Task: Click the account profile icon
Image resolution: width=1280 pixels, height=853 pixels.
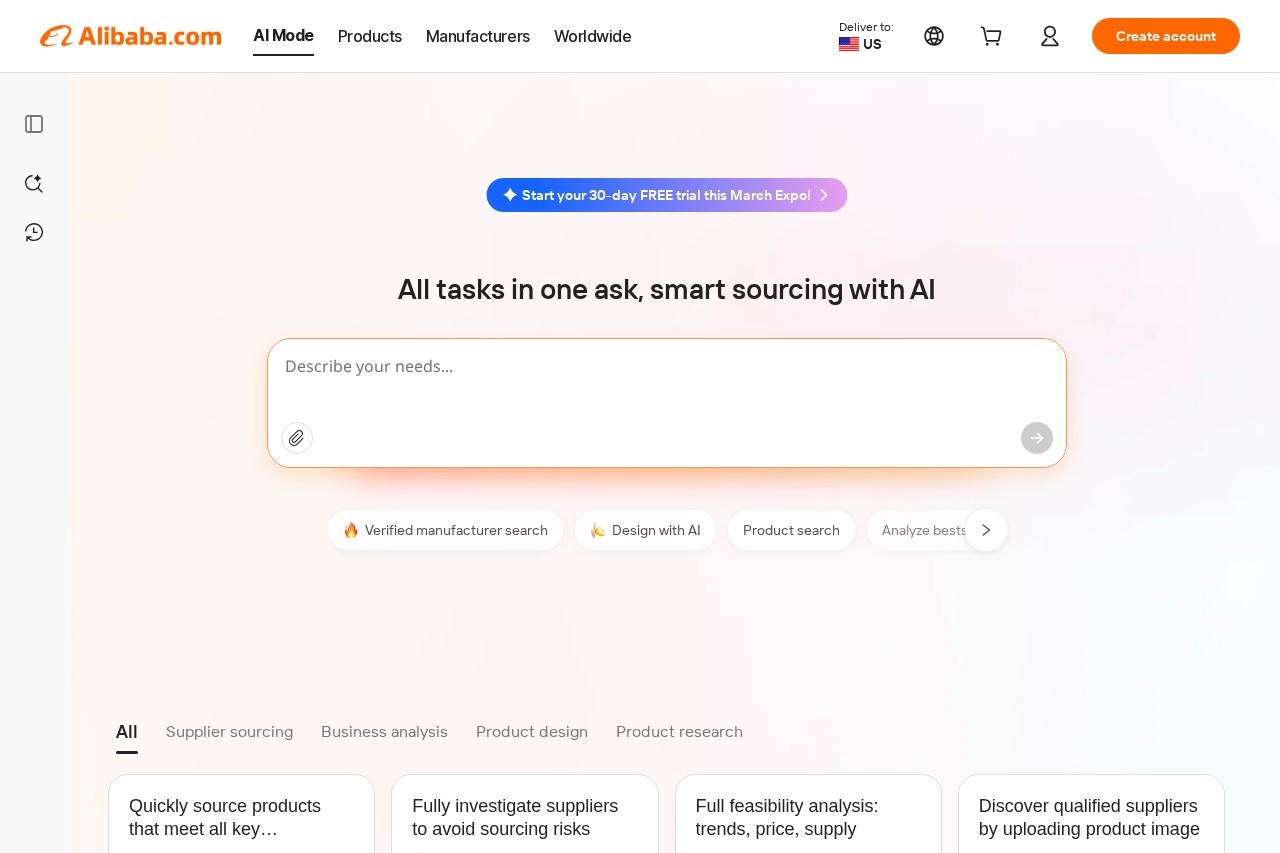Action: pyautogui.click(x=1049, y=36)
